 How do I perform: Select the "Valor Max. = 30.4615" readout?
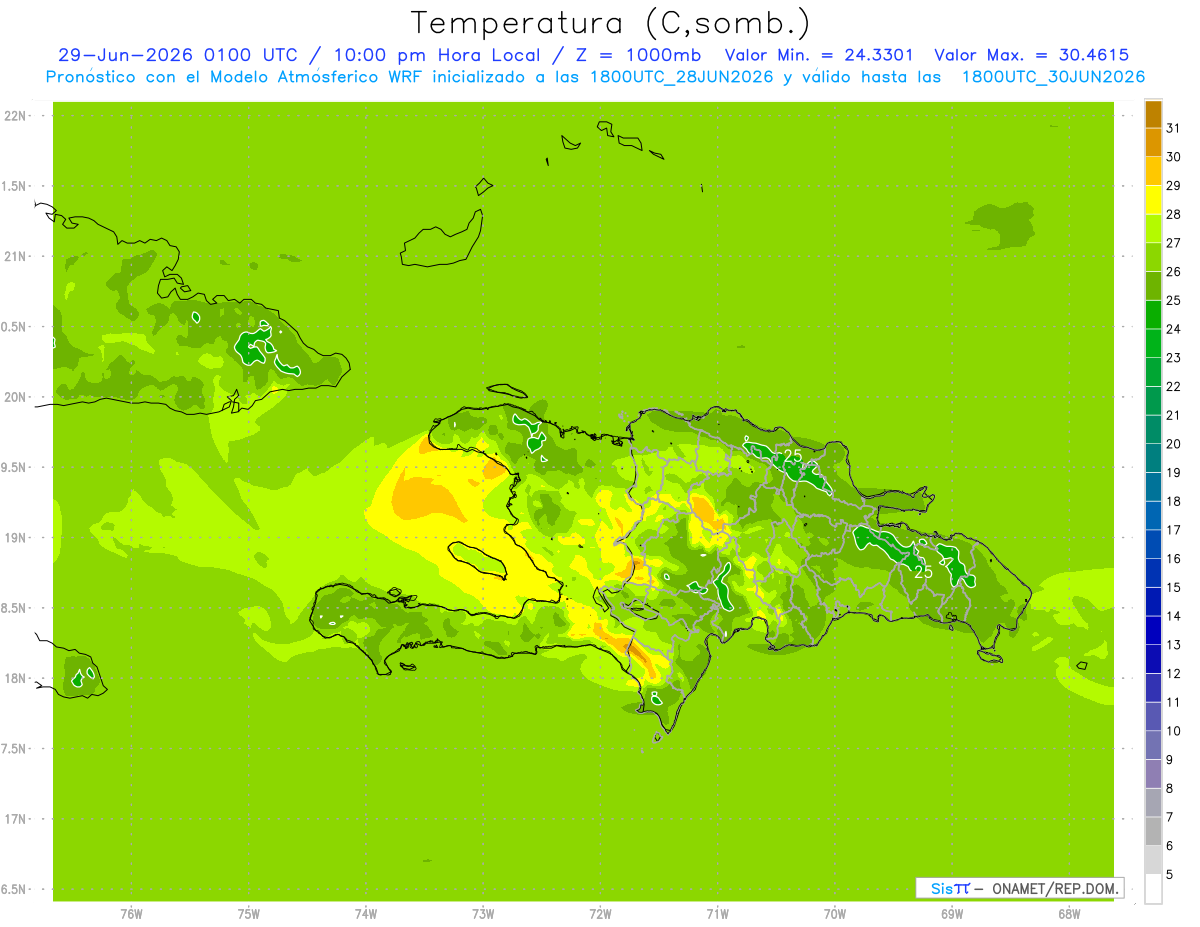[1032, 56]
